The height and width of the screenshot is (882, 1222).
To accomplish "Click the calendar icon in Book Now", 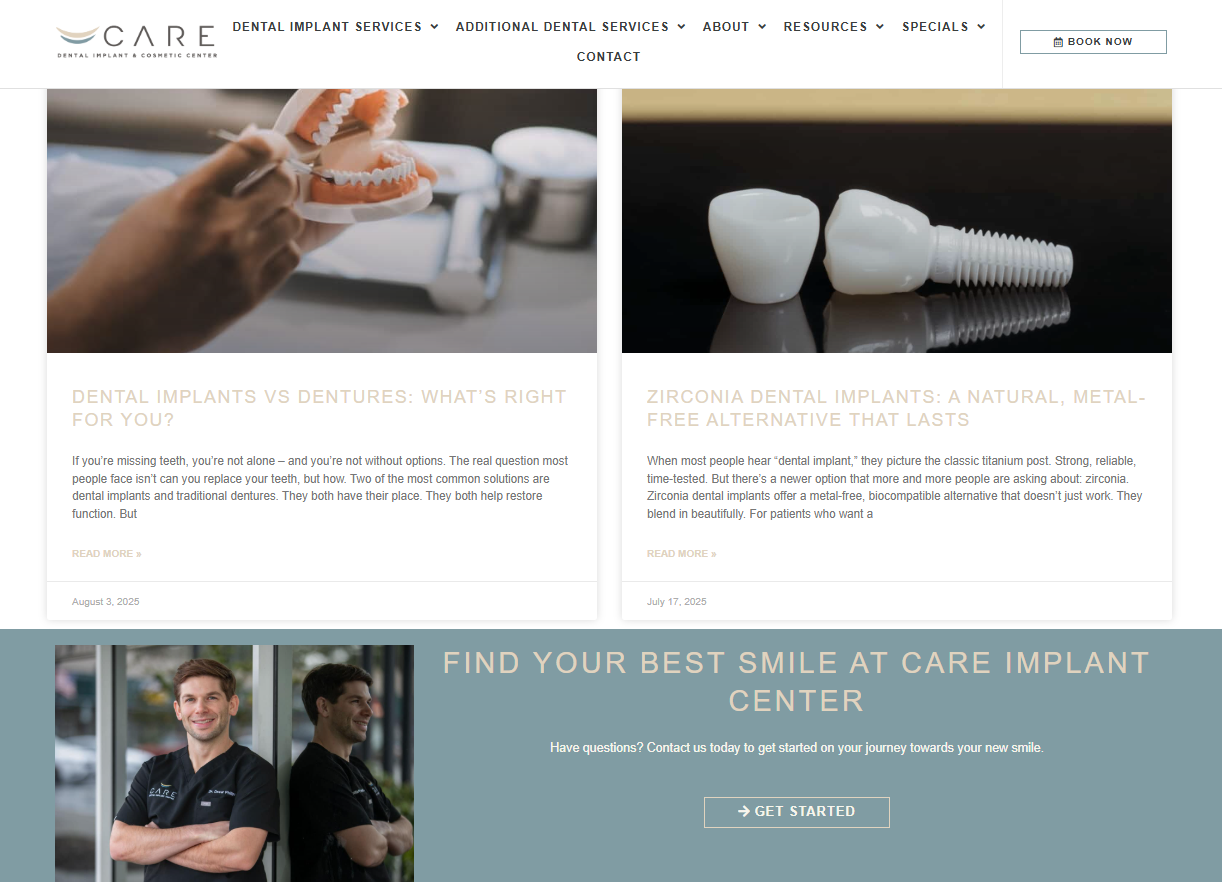I will coord(1059,42).
